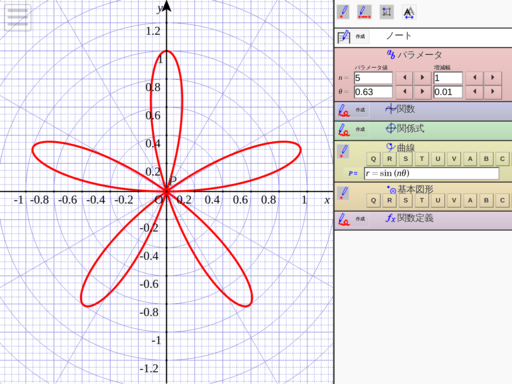Click the grid scale settings icon
Screen dimensions: 512x384
(x=387, y=12)
